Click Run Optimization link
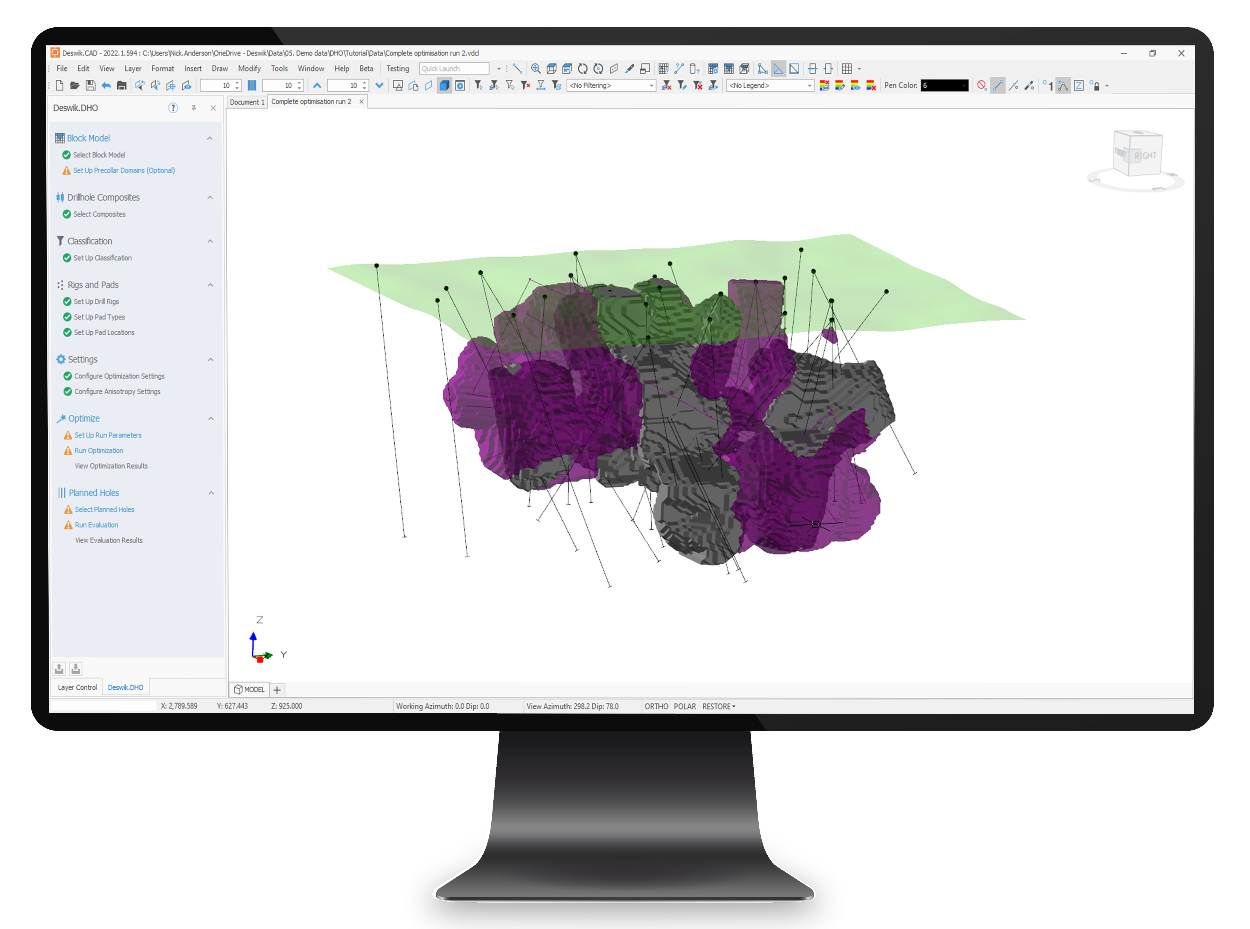This screenshot has width=1250, height=929. pos(99,450)
